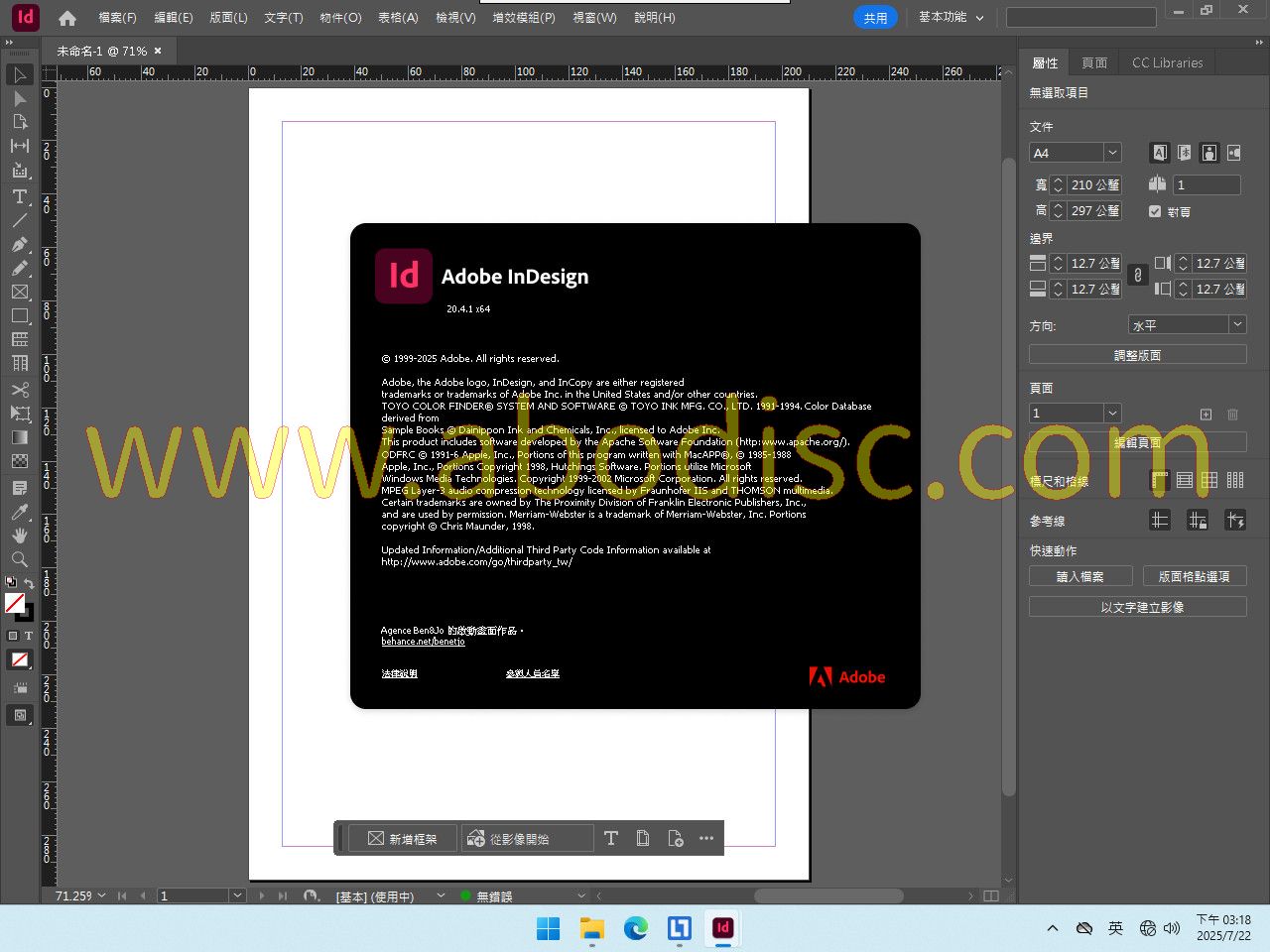
Task: Toggle the 對頁 facing pages checkbox
Action: 1155,211
